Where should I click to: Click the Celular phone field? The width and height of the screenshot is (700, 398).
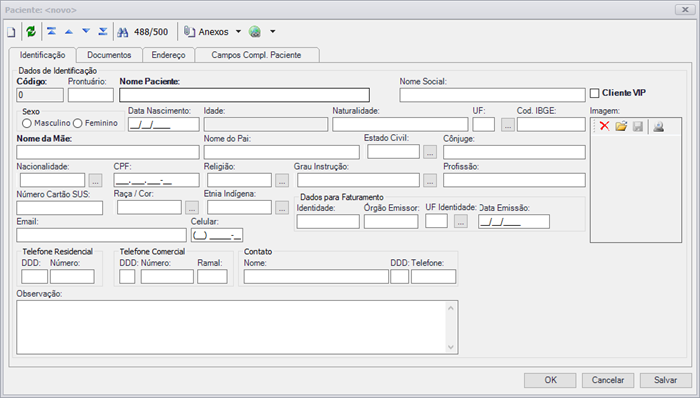pos(217,235)
